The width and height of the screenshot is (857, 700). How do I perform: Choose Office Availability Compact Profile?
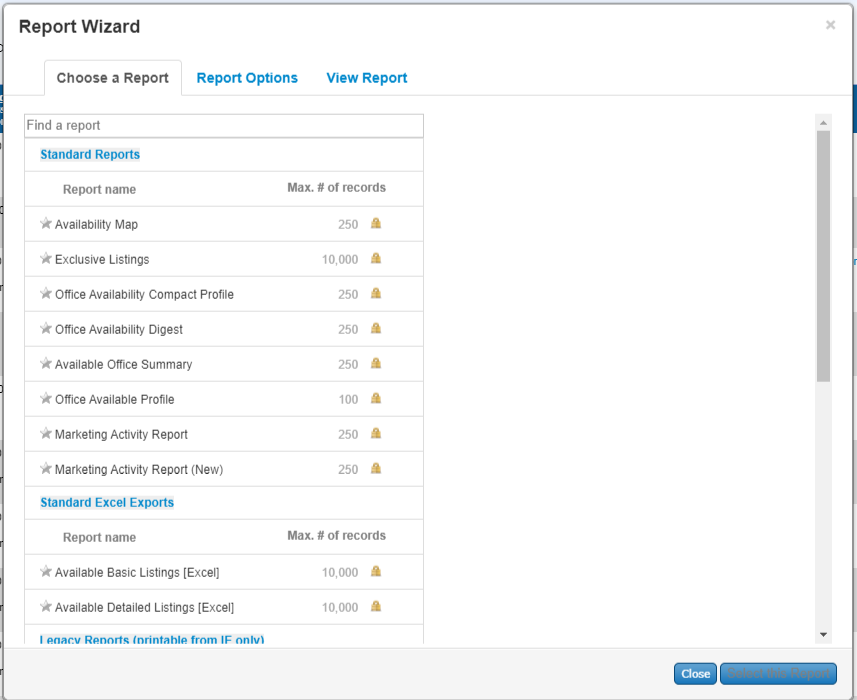click(x=144, y=295)
